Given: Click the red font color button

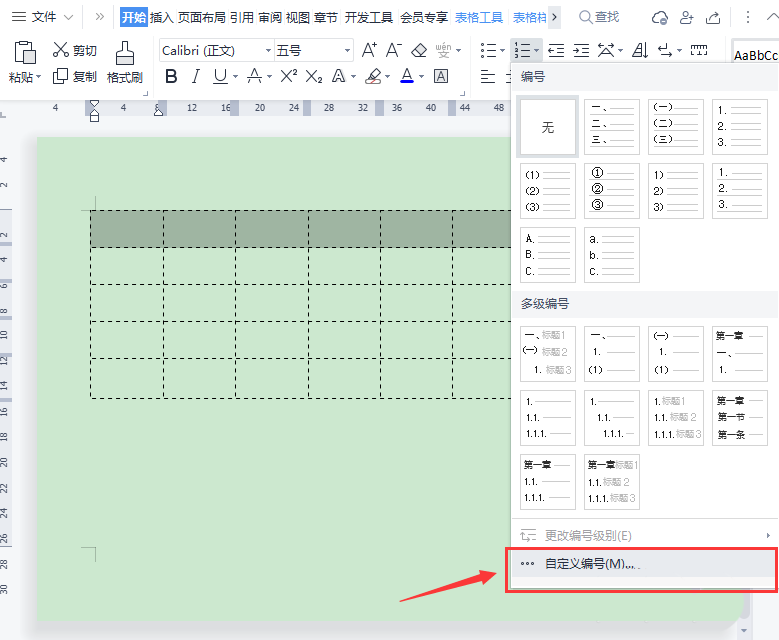Looking at the screenshot, I should [406, 77].
